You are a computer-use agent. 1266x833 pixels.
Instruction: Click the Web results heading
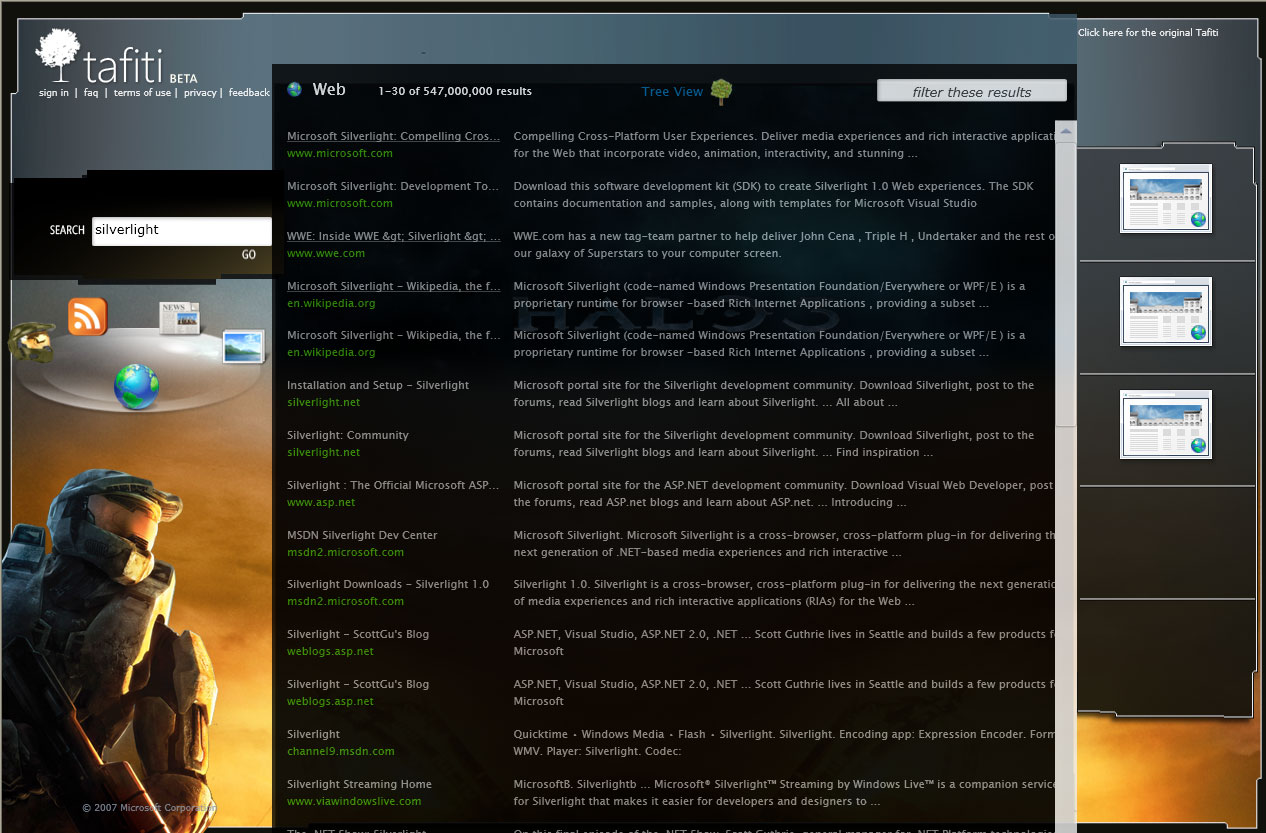point(329,89)
